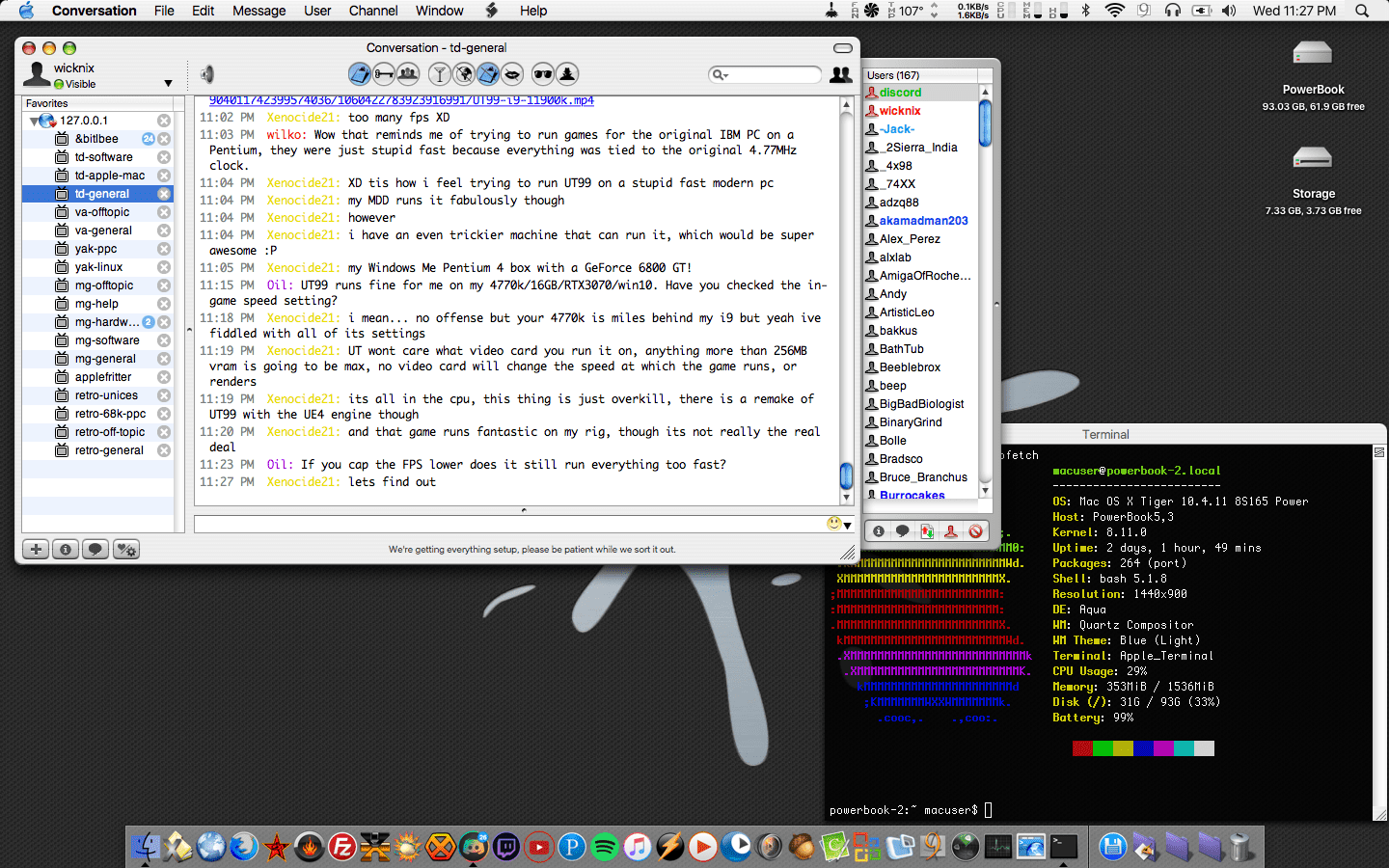This screenshot has height=868, width=1389.
Task: Open the File menu
Action: tap(164, 11)
